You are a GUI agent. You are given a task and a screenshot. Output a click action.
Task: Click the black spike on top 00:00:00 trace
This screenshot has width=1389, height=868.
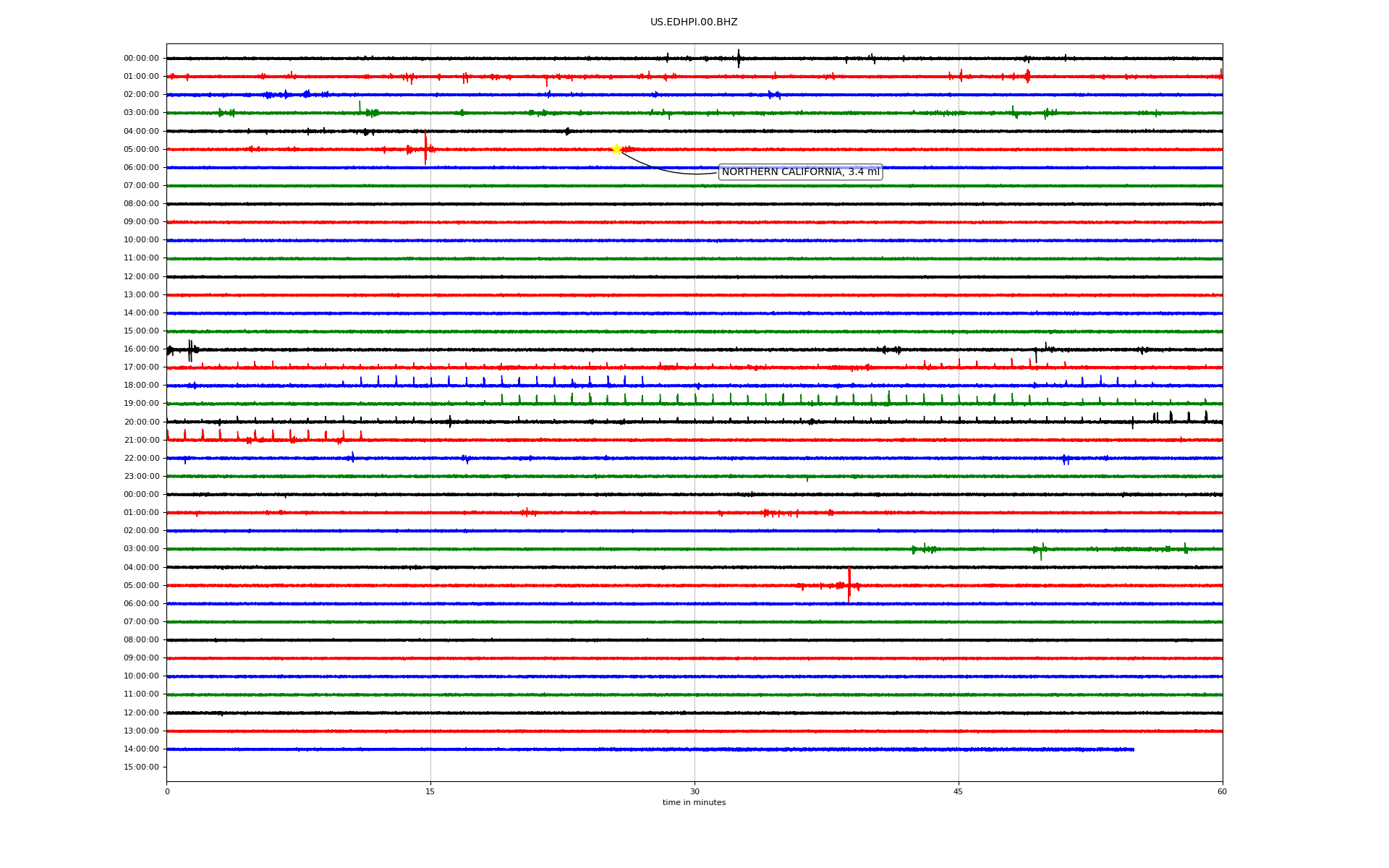click(x=738, y=59)
